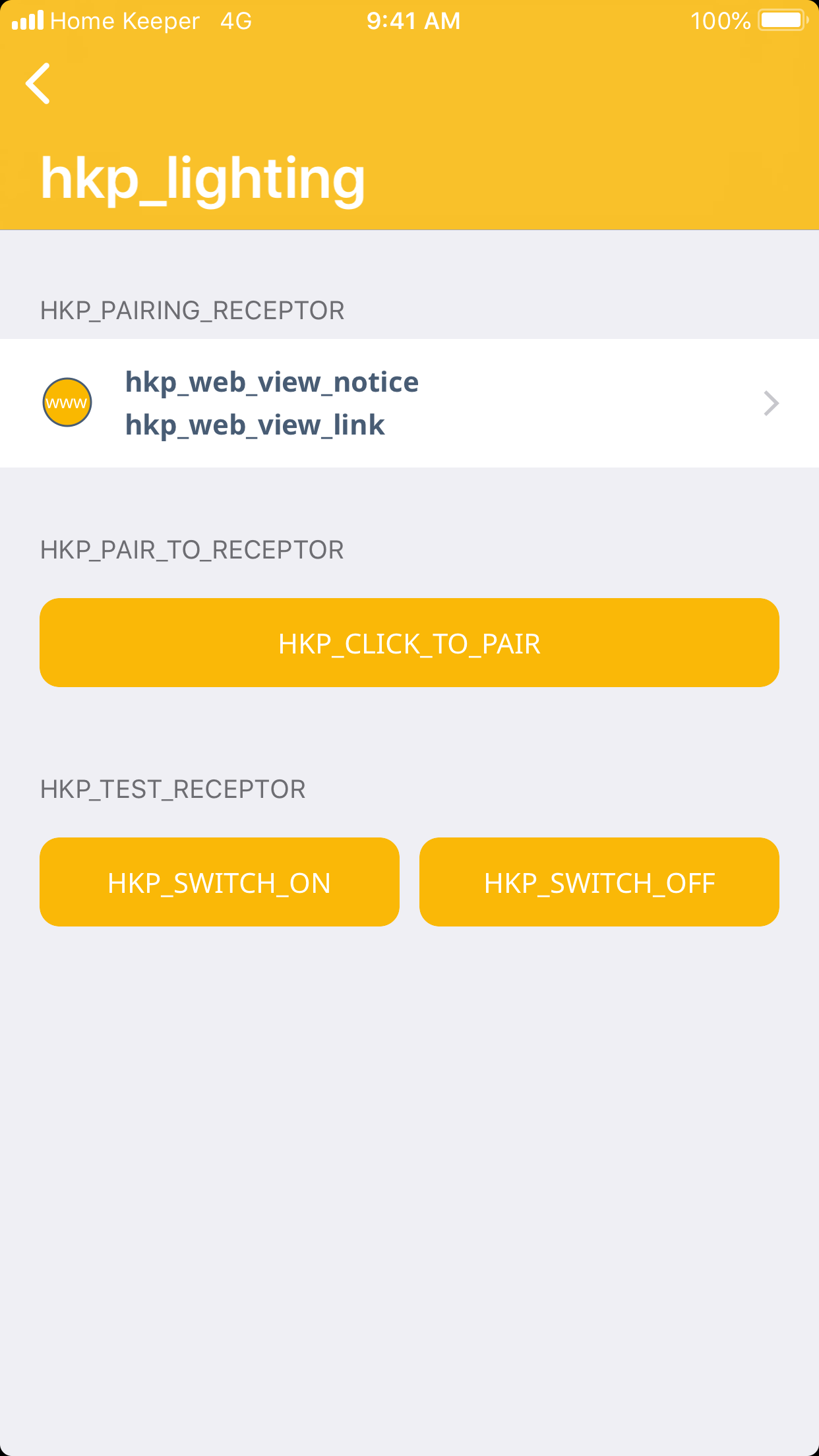Tap the battery icon in status bar

pyautogui.click(x=783, y=20)
